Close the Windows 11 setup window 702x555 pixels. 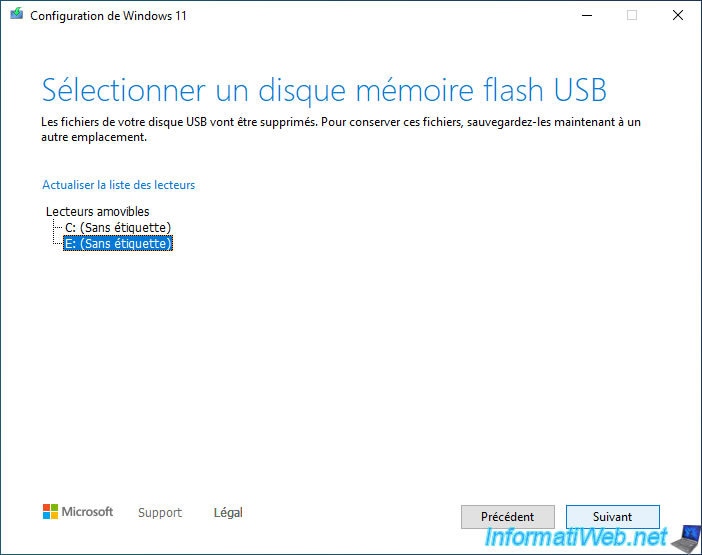[677, 16]
